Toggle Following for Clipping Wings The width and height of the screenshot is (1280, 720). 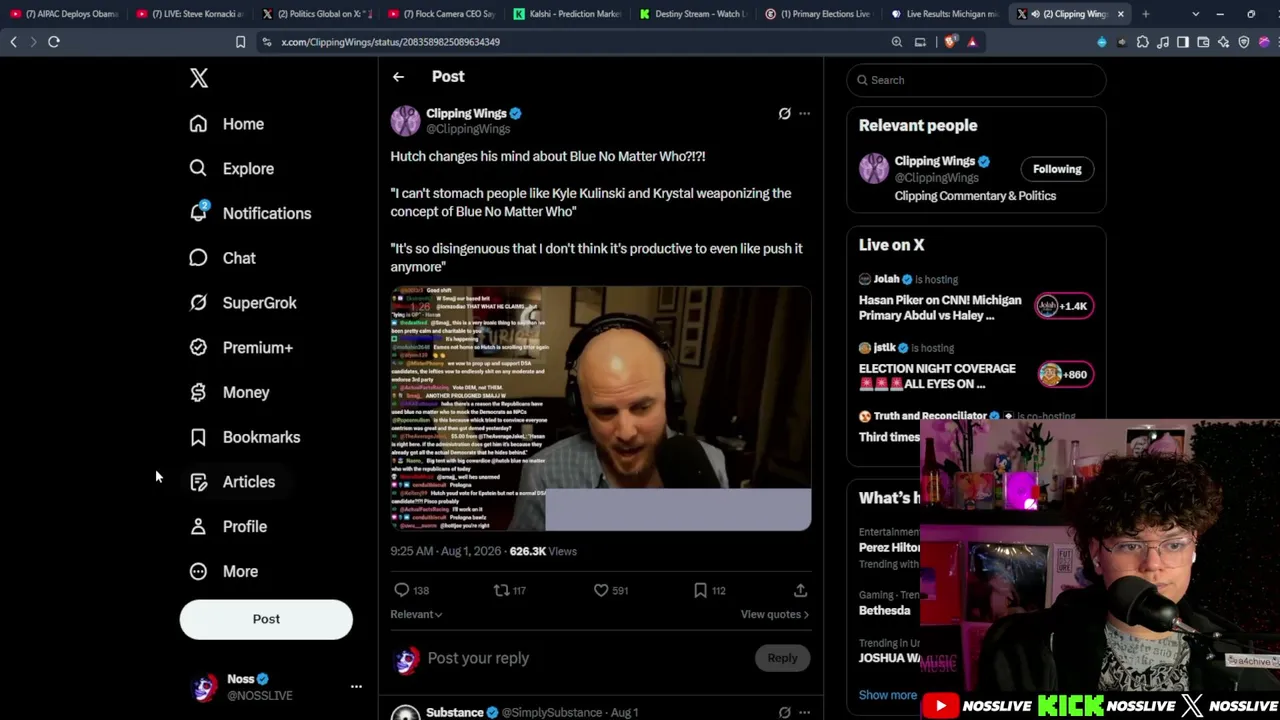pyautogui.click(x=1057, y=169)
